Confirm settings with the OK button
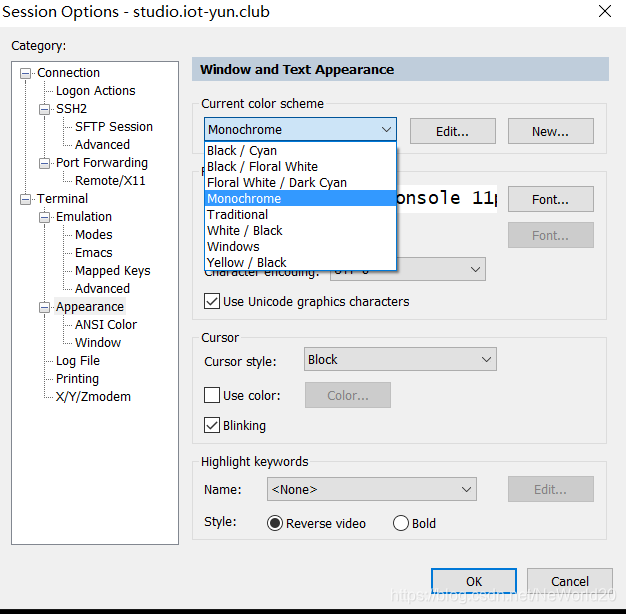The height and width of the screenshot is (614, 626). (x=474, y=581)
